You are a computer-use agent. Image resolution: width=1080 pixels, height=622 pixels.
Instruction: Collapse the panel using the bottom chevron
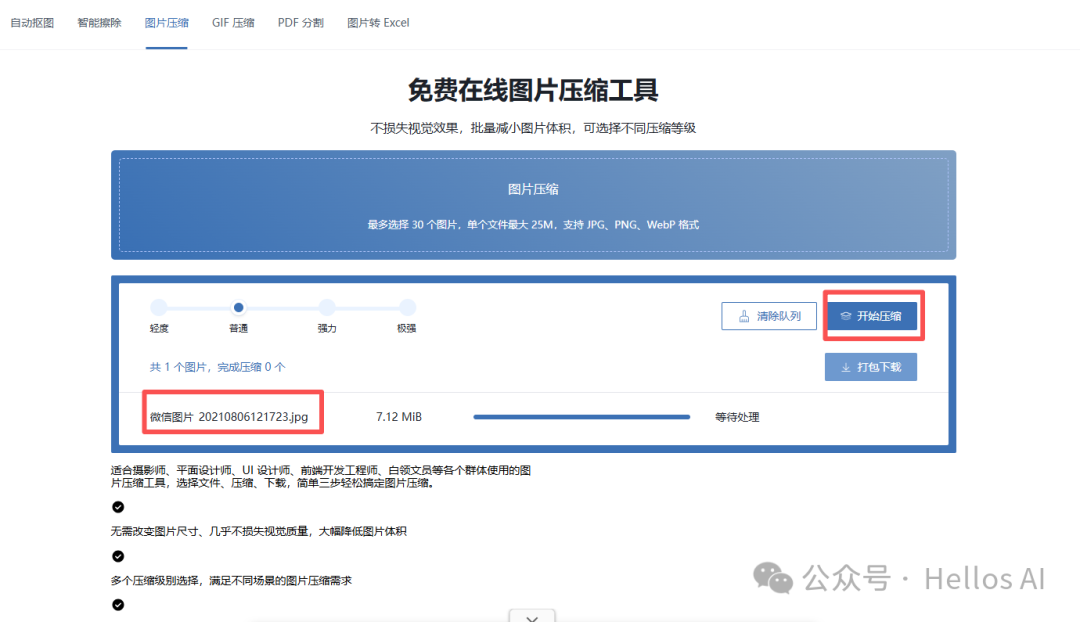[532, 617]
